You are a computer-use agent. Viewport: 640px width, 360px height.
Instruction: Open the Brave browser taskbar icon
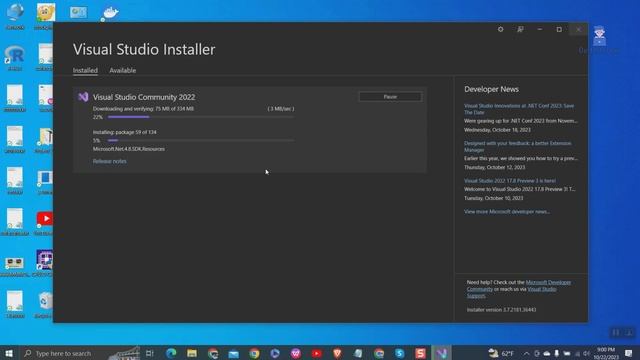[x=337, y=353]
